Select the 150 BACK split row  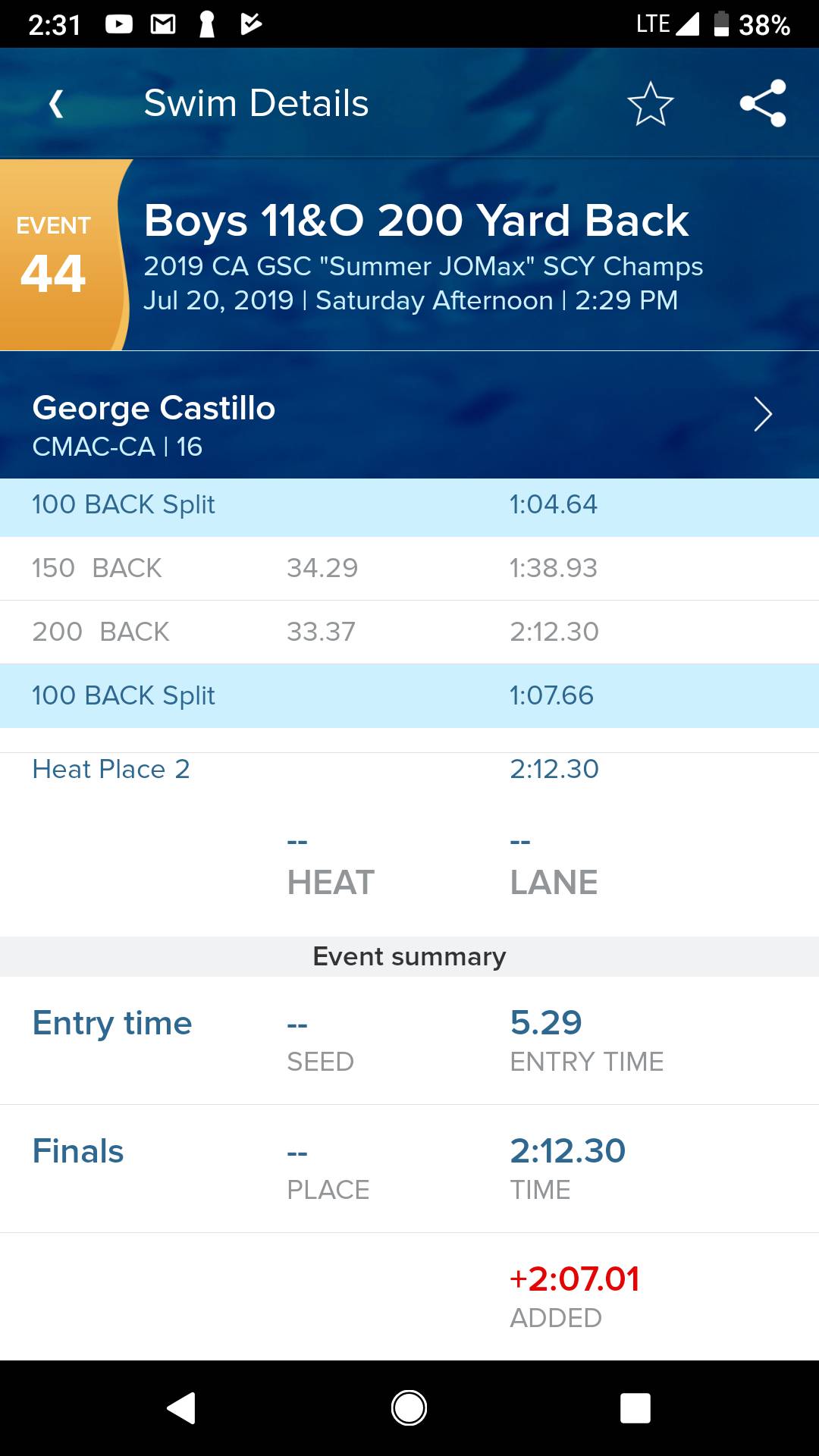pyautogui.click(x=409, y=568)
